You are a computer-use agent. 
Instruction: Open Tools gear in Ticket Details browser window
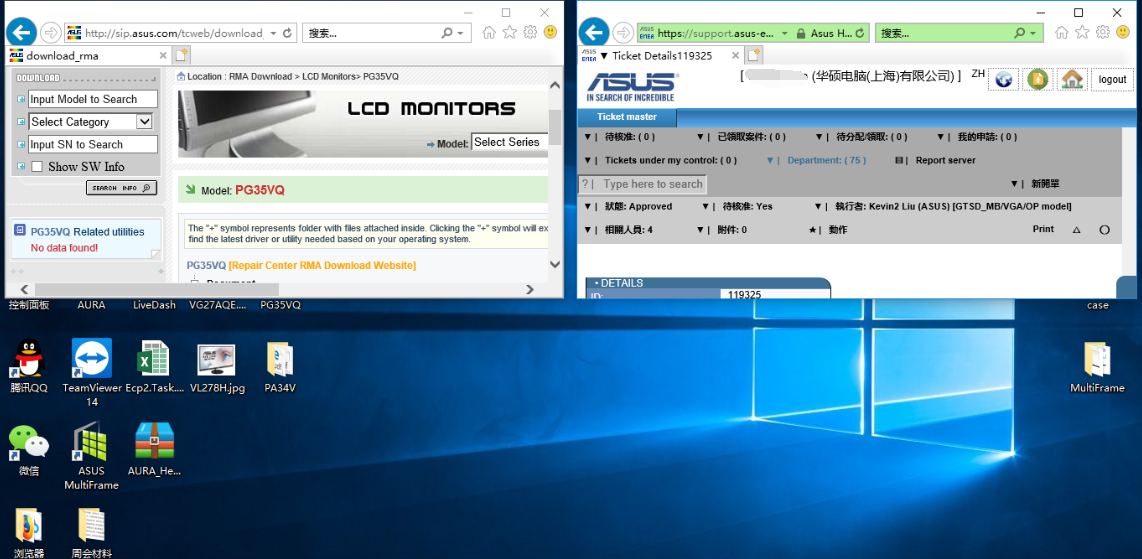point(1103,33)
